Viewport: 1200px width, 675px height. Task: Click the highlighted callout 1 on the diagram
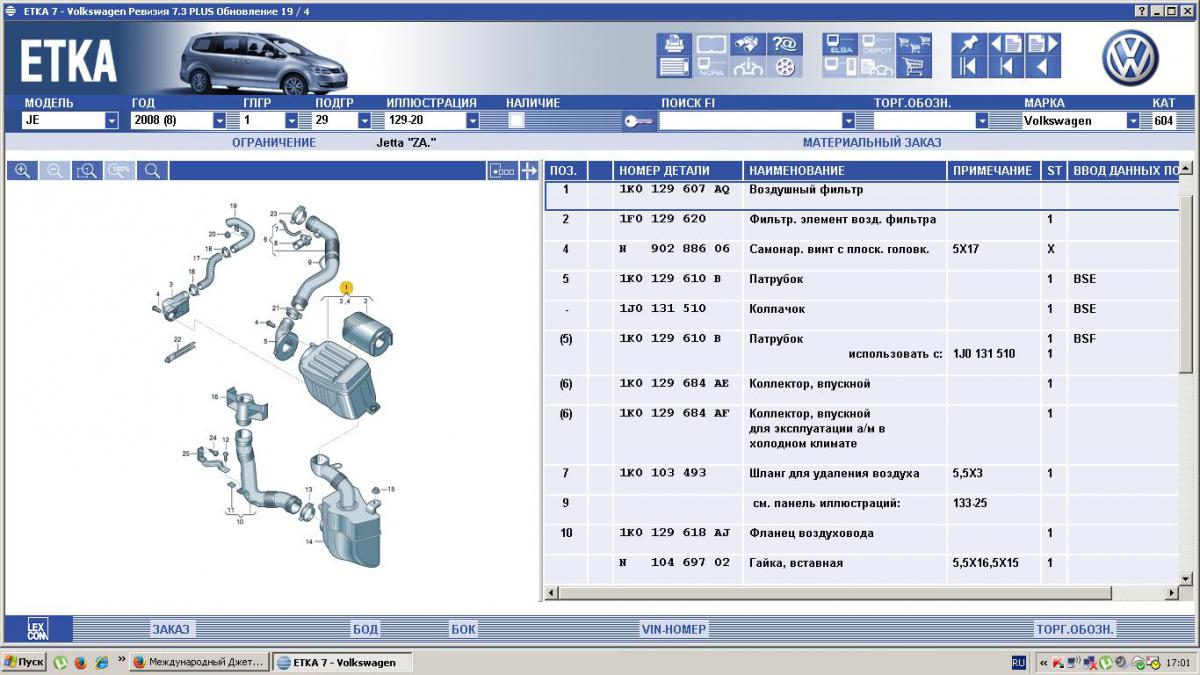tap(346, 287)
